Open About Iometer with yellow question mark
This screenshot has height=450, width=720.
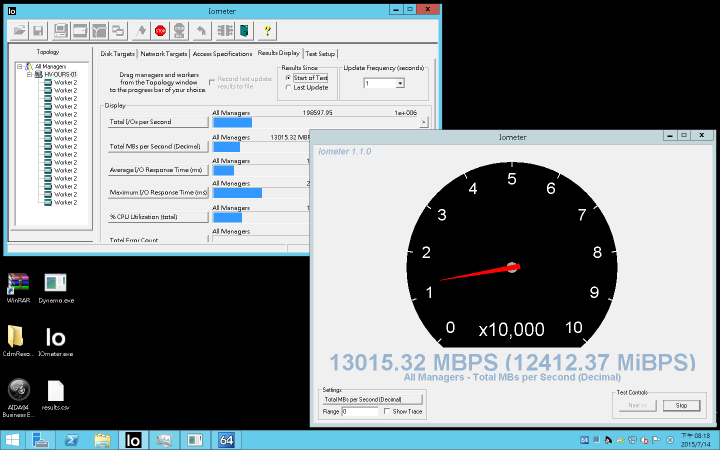pyautogui.click(x=267, y=31)
